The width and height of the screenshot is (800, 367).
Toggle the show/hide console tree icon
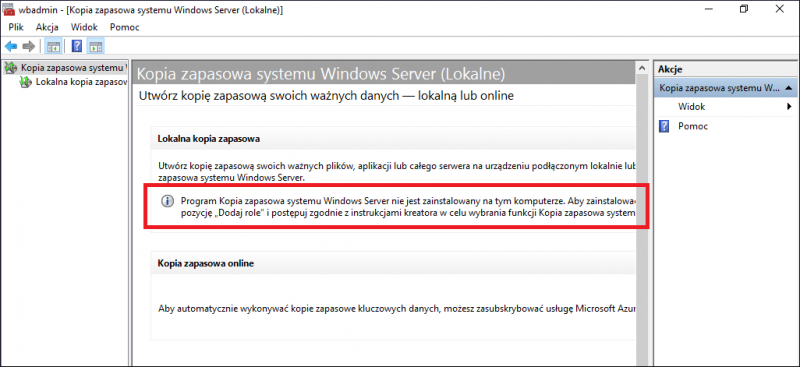pyautogui.click(x=53, y=47)
